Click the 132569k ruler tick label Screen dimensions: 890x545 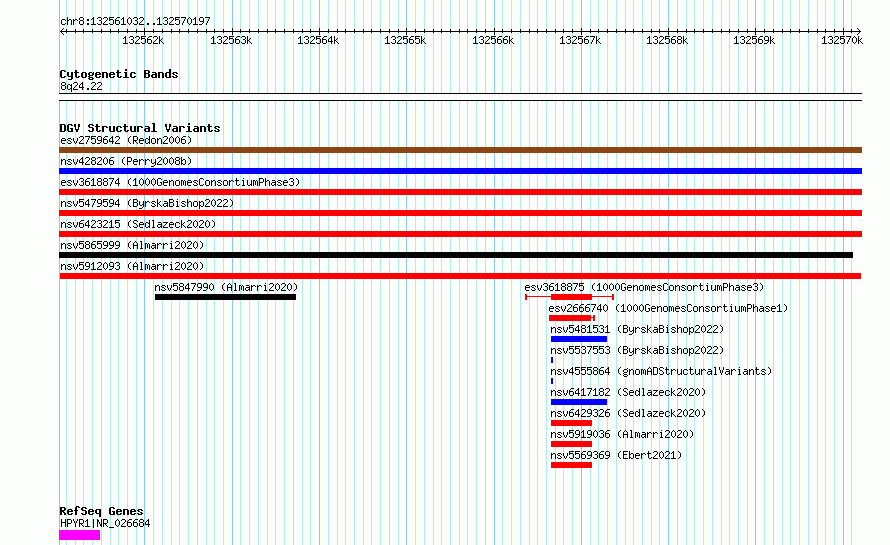[x=754, y=40]
